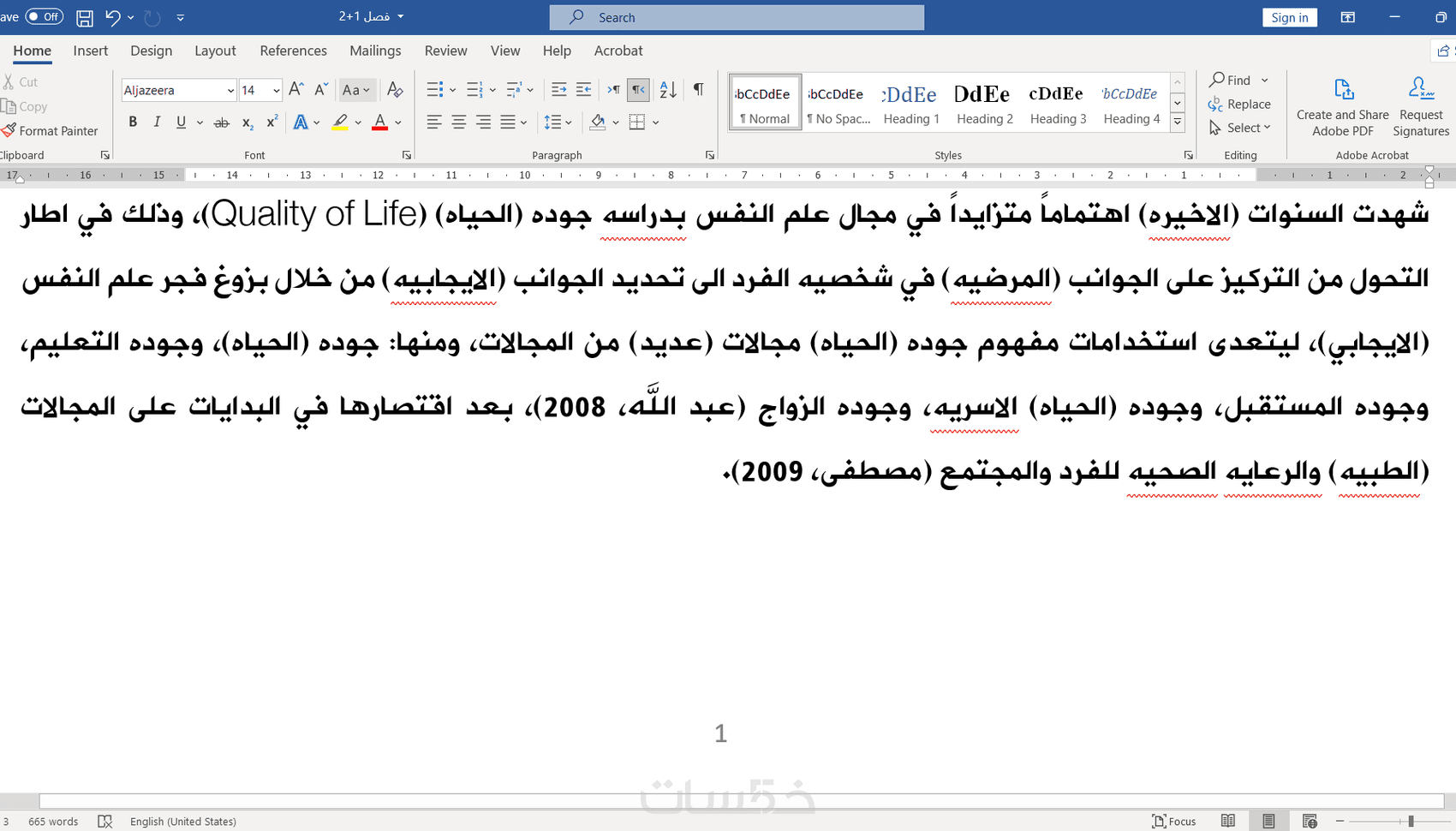
Task: Open Create and Share Adobe PDF
Action: tap(1343, 108)
